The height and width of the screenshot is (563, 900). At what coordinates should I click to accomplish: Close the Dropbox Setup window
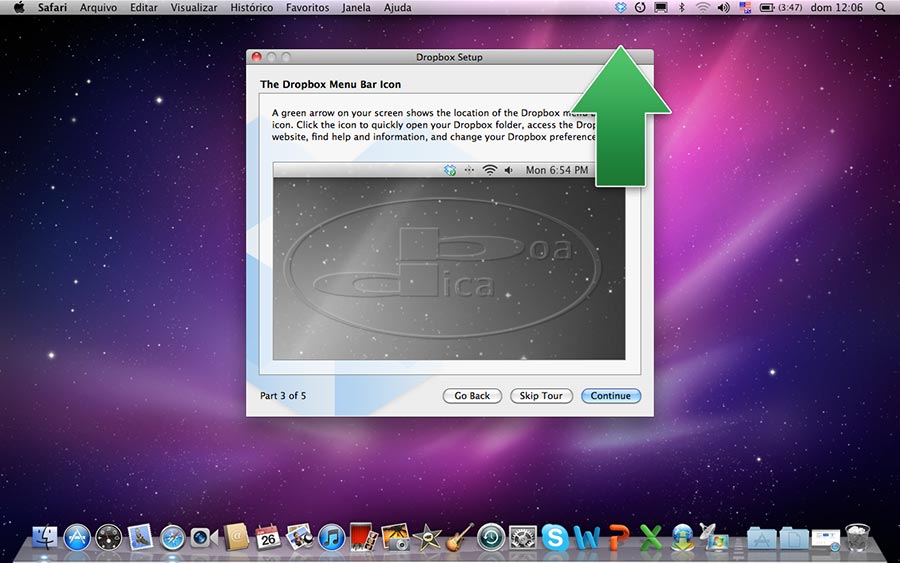pos(257,57)
